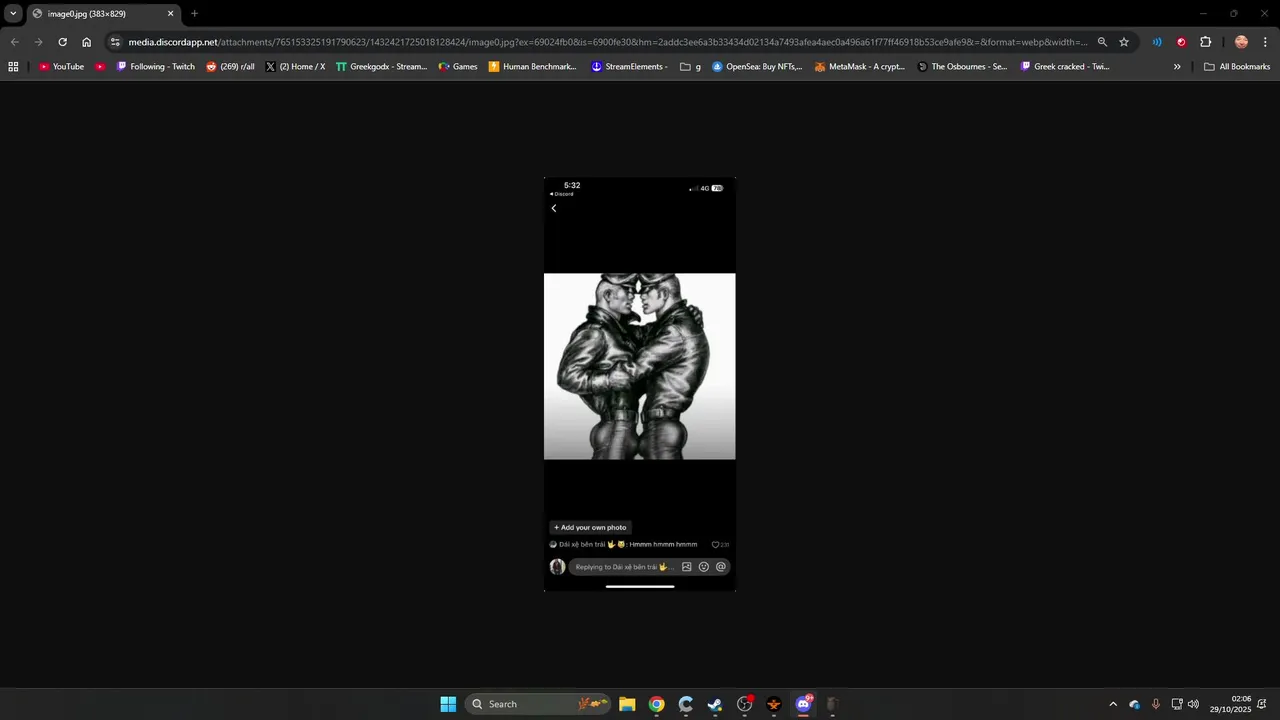Open Google Chrome from the taskbar
This screenshot has width=1280, height=720.
click(x=656, y=704)
